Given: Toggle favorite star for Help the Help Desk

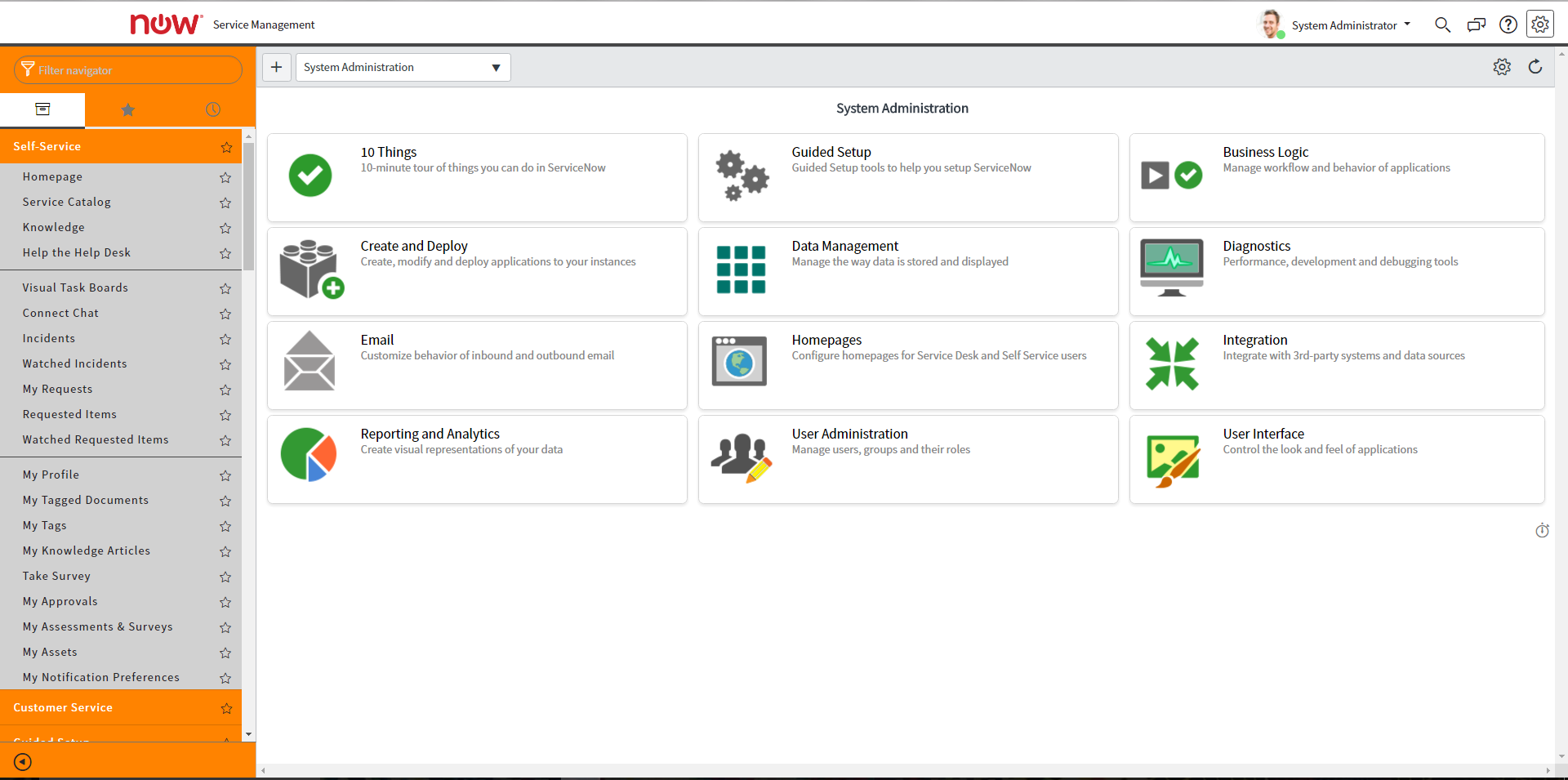Looking at the screenshot, I should point(225,253).
